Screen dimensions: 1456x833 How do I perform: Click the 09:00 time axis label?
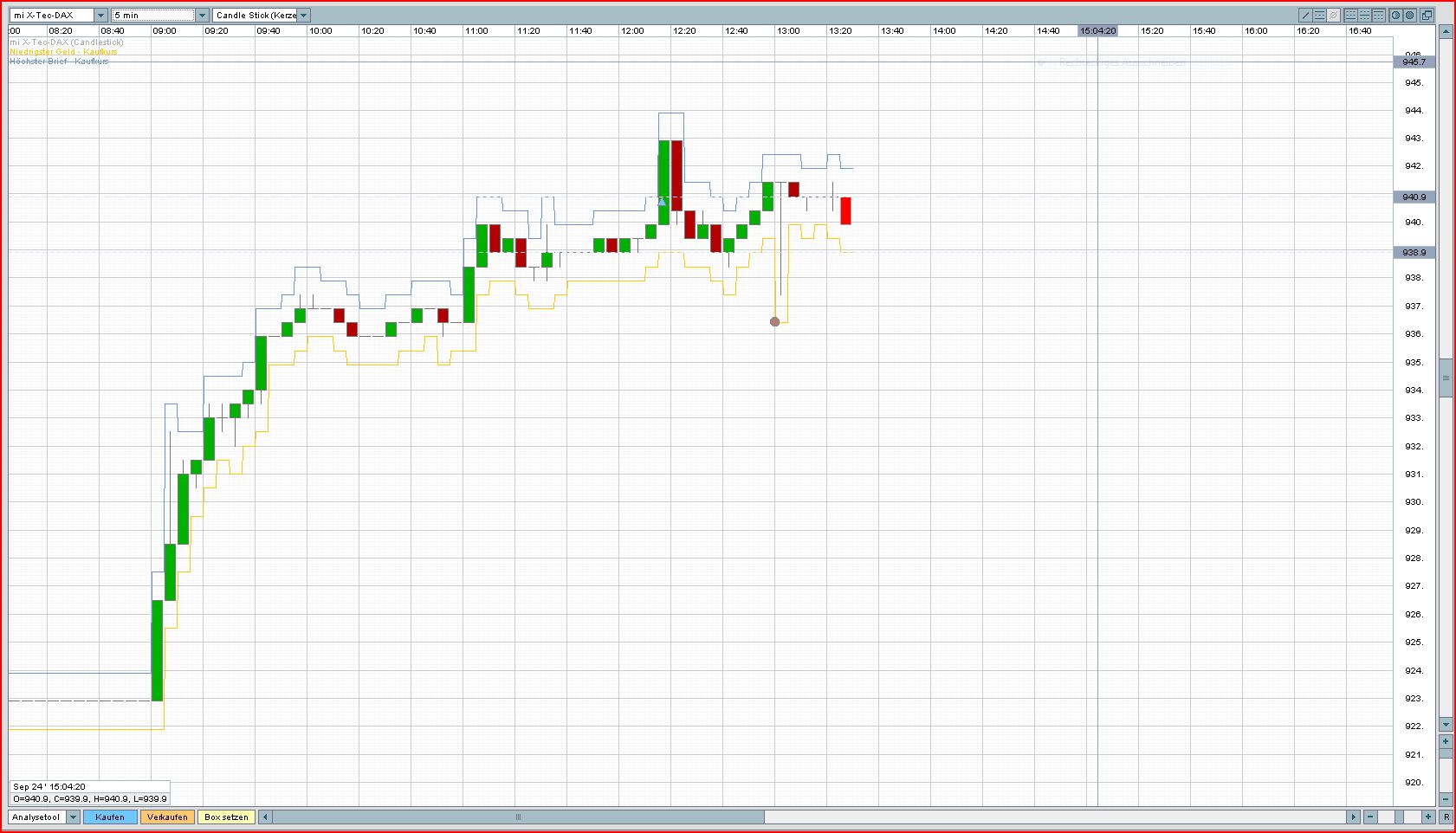(x=165, y=30)
